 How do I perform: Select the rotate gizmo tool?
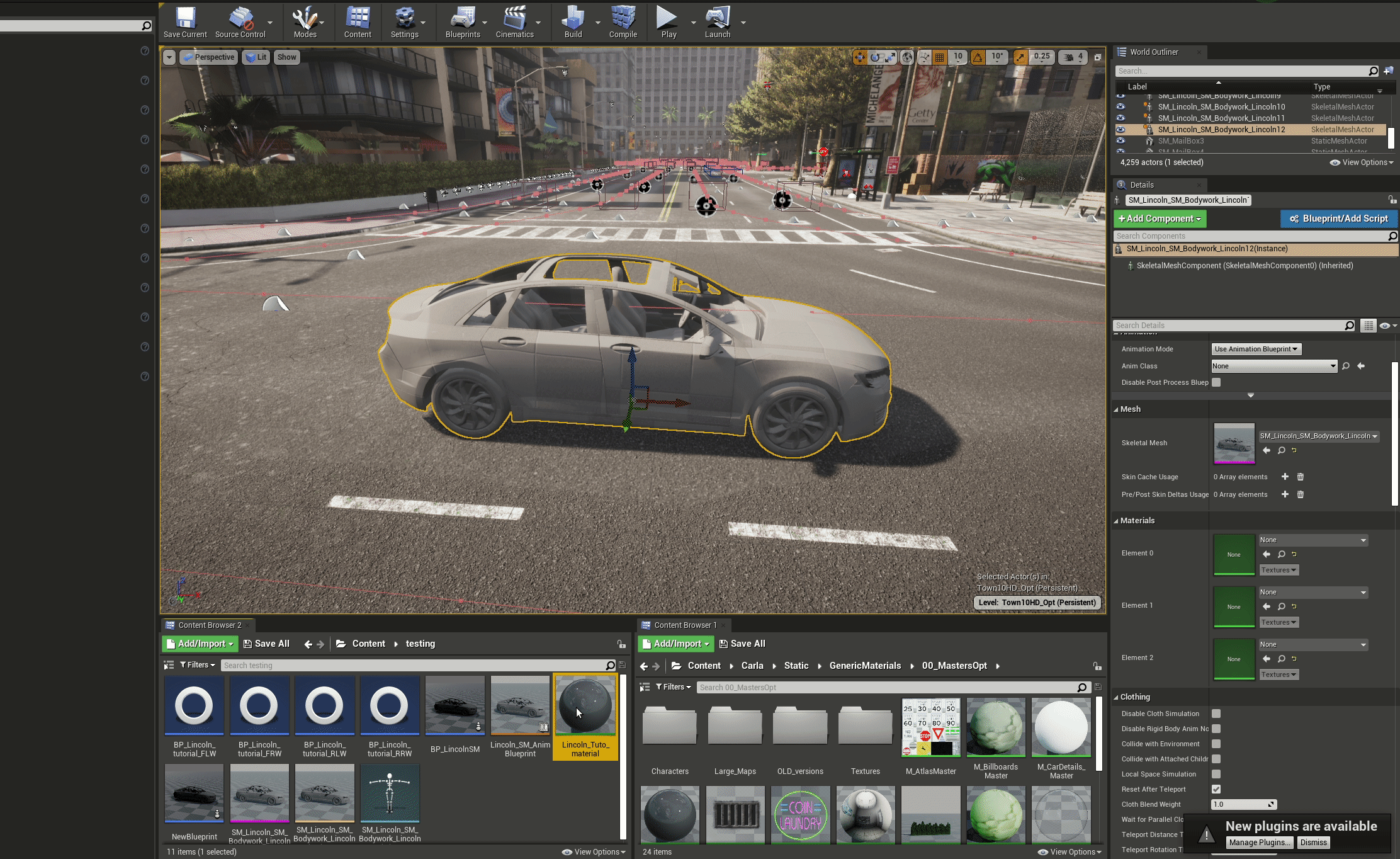(876, 57)
